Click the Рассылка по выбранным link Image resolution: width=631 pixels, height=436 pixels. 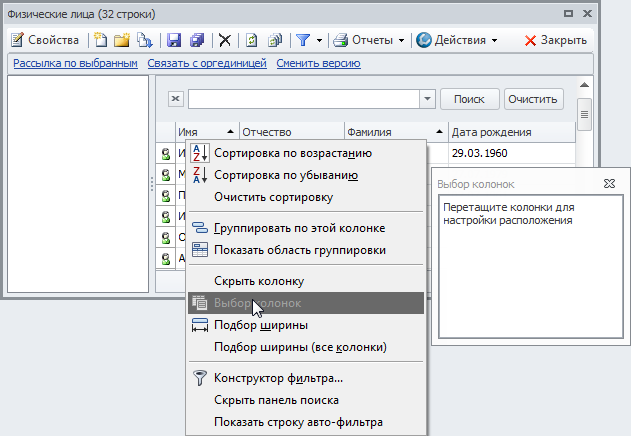pos(74,64)
